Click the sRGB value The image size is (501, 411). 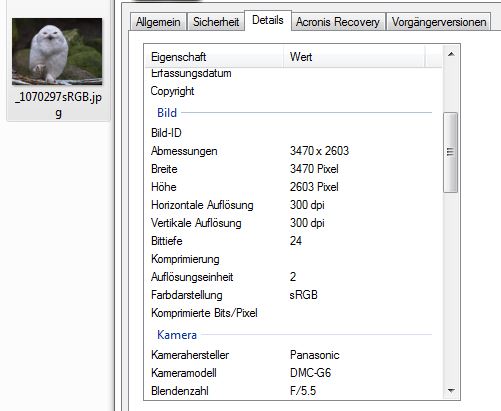pos(303,295)
